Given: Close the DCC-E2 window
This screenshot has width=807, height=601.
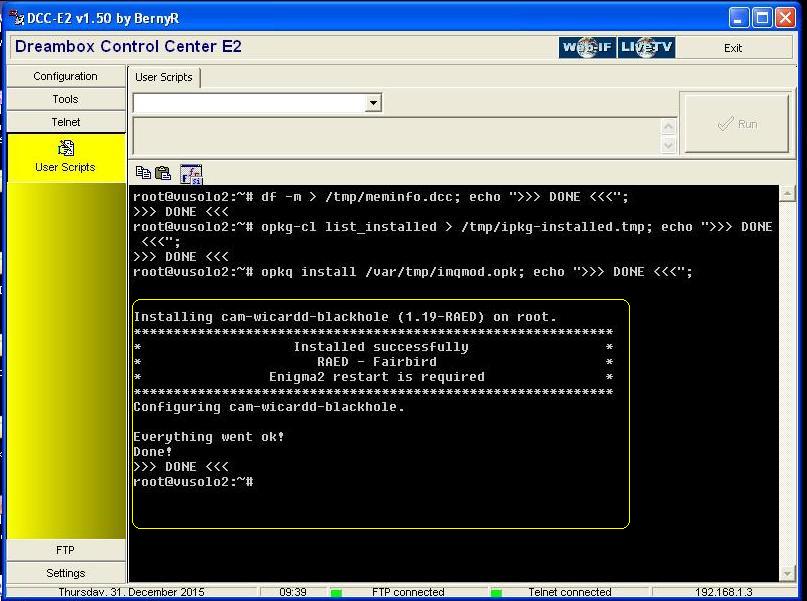Looking at the screenshot, I should tap(785, 19).
